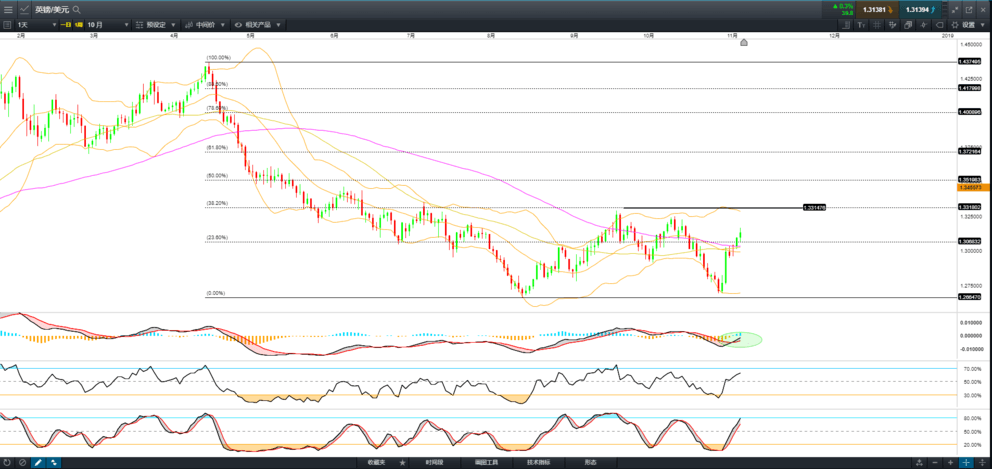Click the 1.400896 price label at the 78.60% level
The height and width of the screenshot is (469, 992).
click(x=970, y=112)
